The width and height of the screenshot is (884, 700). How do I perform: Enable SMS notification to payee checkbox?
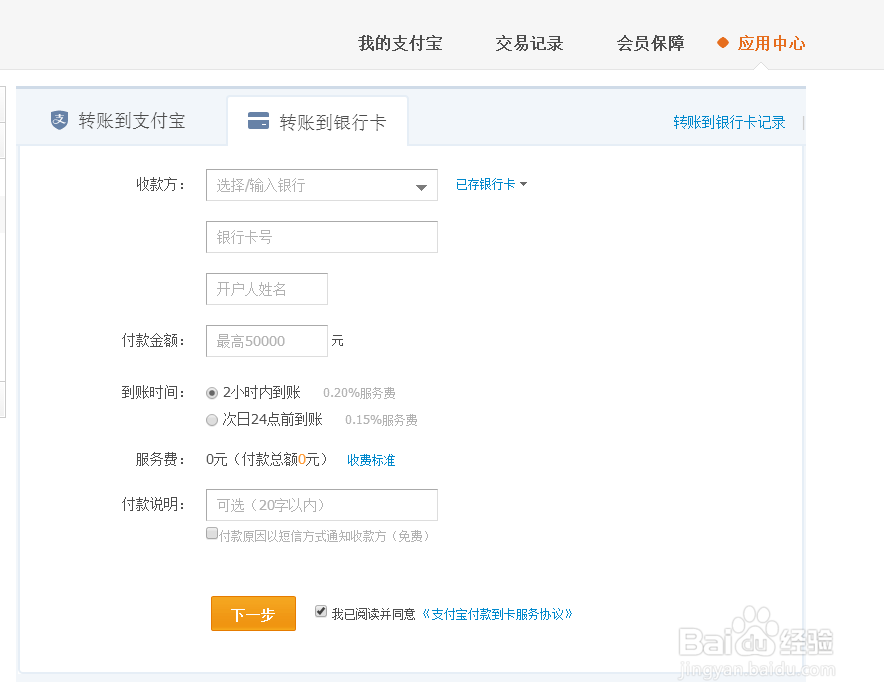(212, 533)
